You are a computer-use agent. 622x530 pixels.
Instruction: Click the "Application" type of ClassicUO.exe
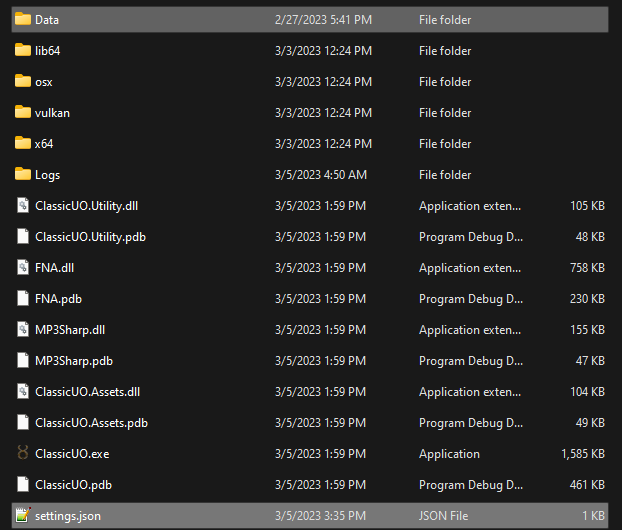pyautogui.click(x=449, y=454)
